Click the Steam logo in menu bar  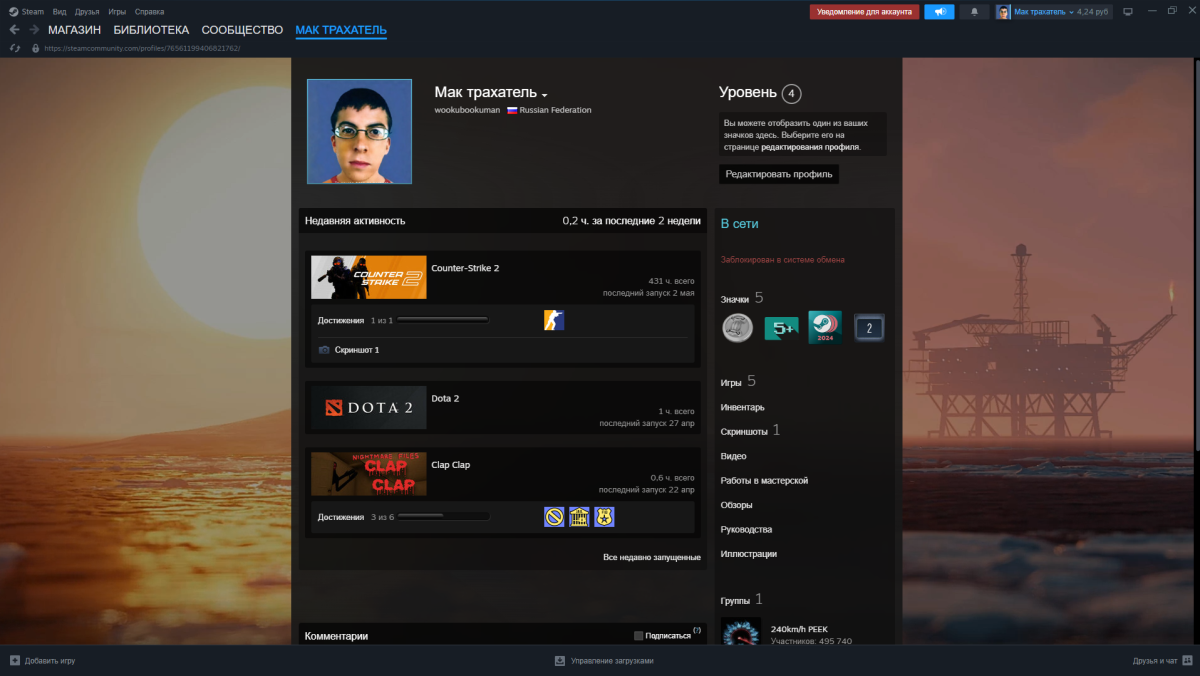coord(14,12)
